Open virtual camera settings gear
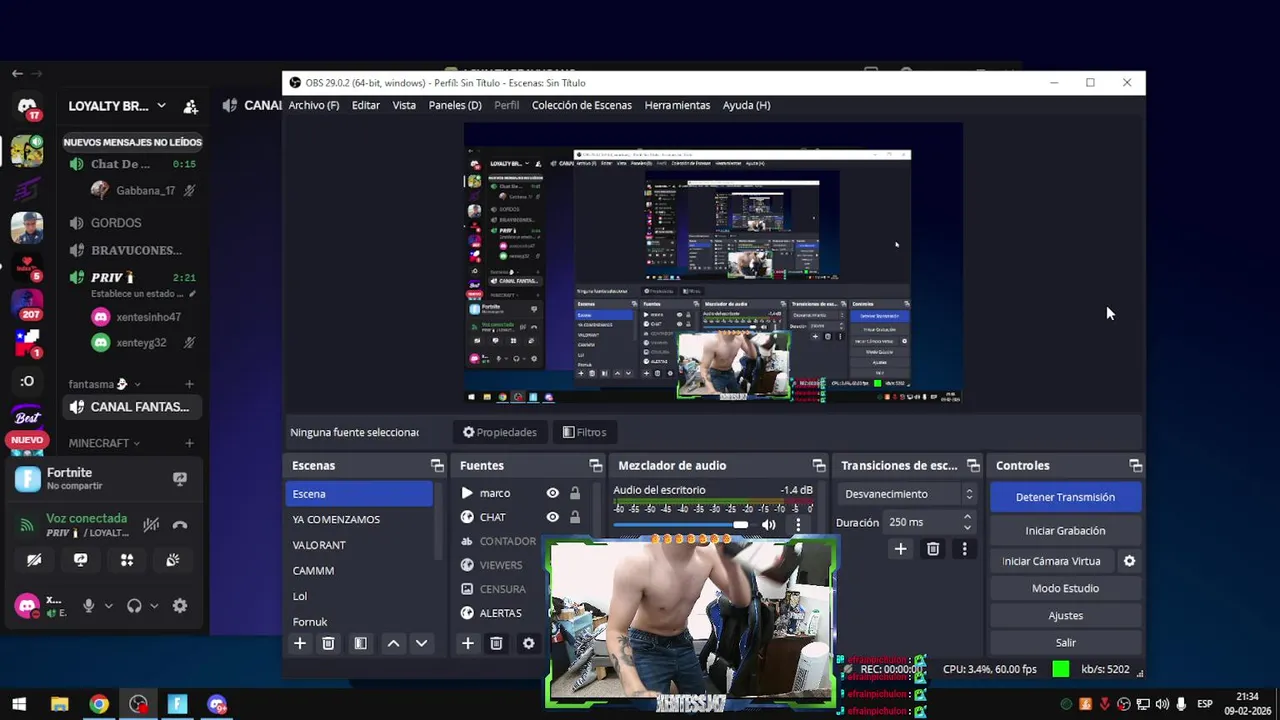Screen dimensions: 1280x720 click(x=1129, y=561)
